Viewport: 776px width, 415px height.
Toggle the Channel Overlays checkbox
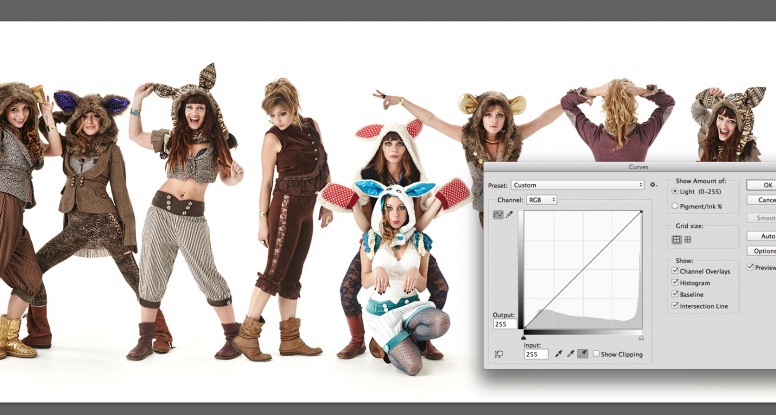click(675, 271)
